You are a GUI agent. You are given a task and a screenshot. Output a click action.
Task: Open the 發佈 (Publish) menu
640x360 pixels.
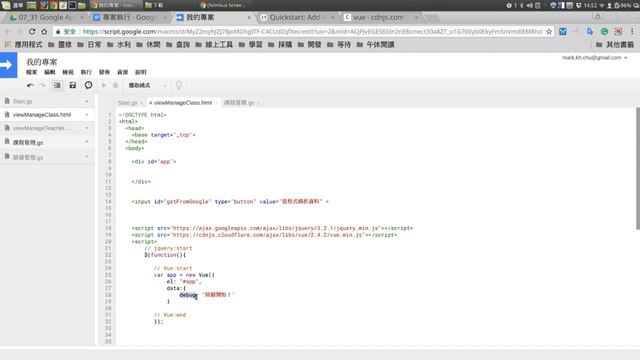(x=104, y=72)
